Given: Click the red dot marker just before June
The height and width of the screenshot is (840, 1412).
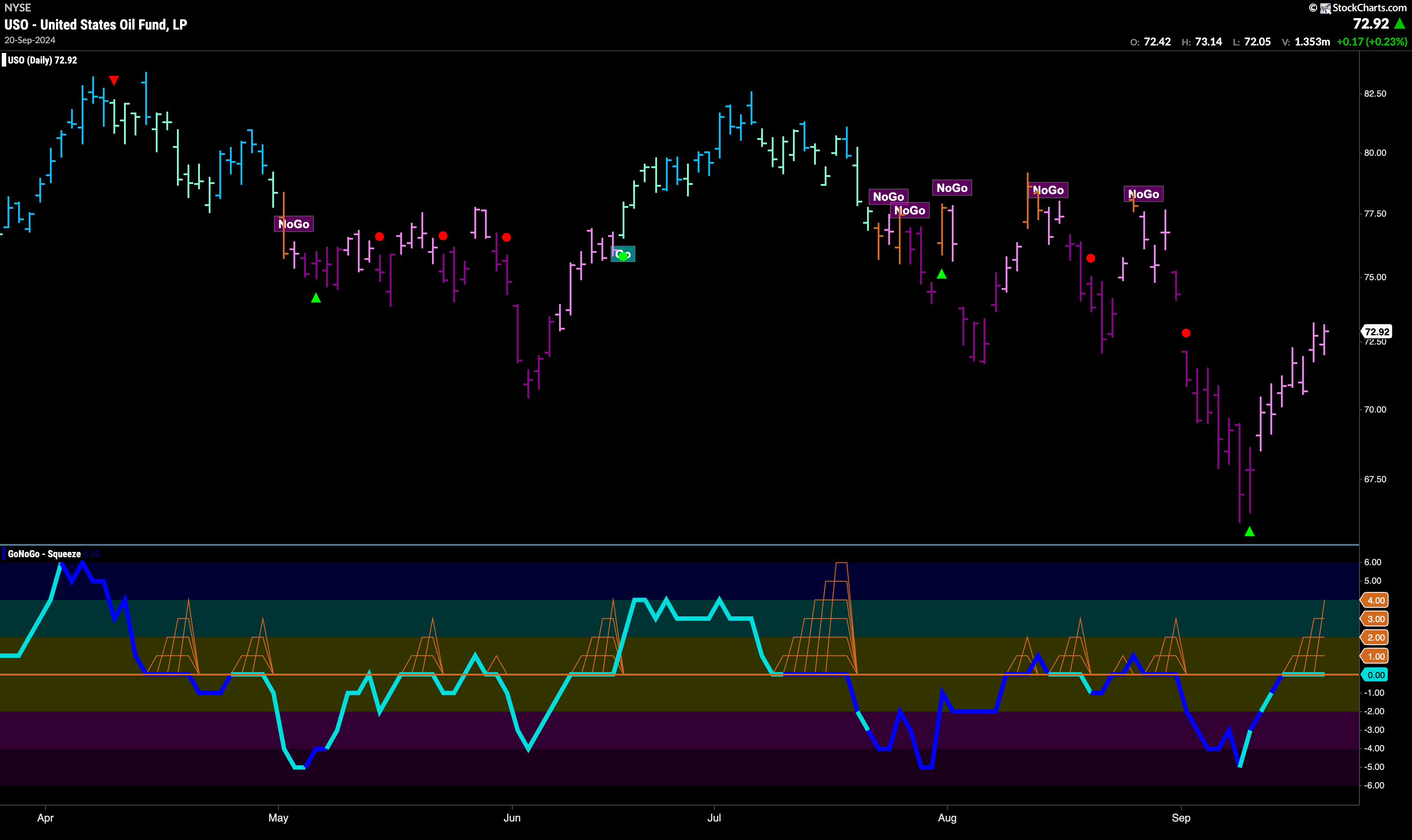Looking at the screenshot, I should (507, 237).
